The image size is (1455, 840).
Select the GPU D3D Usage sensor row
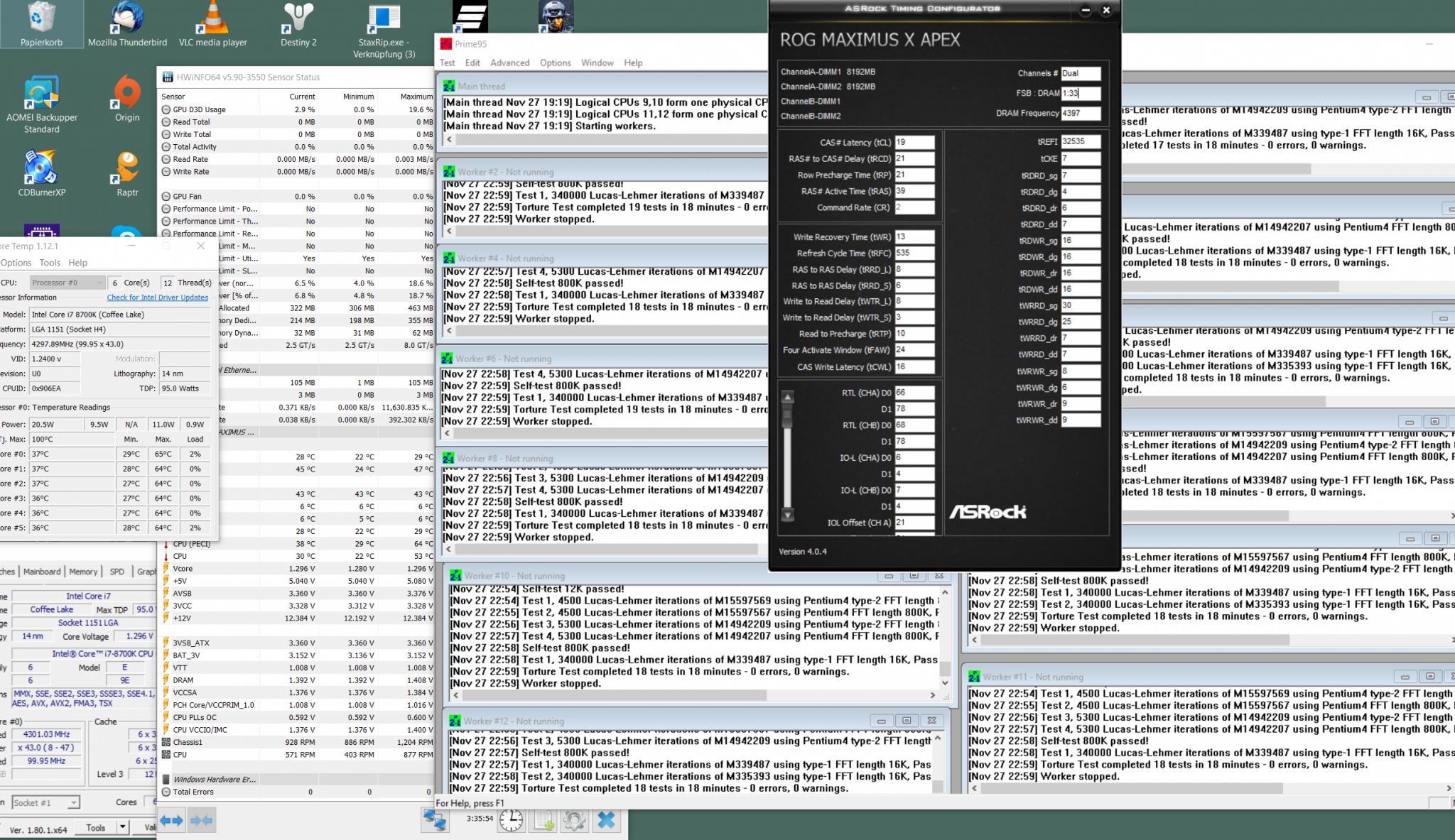coord(298,109)
